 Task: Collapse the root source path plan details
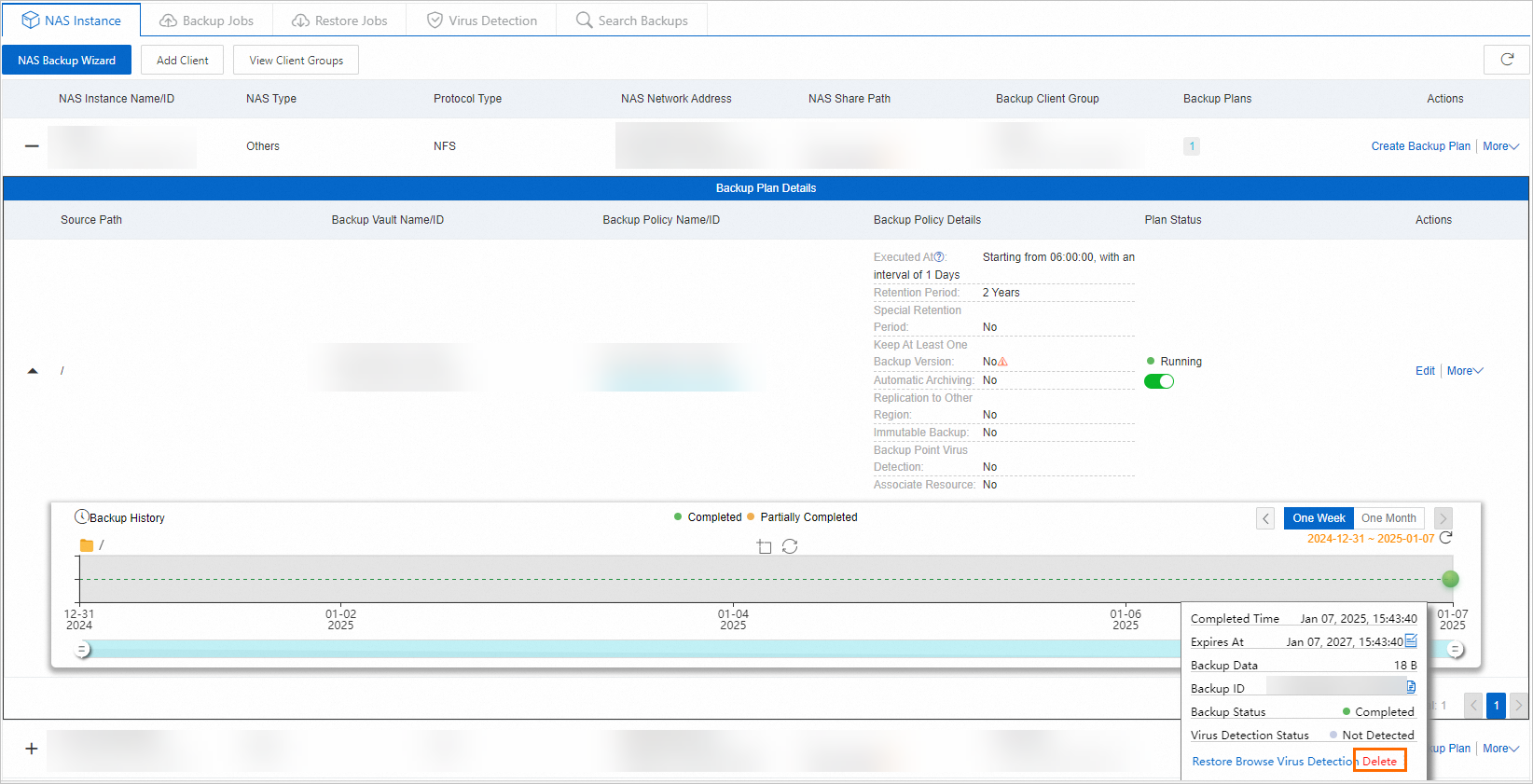coord(33,371)
